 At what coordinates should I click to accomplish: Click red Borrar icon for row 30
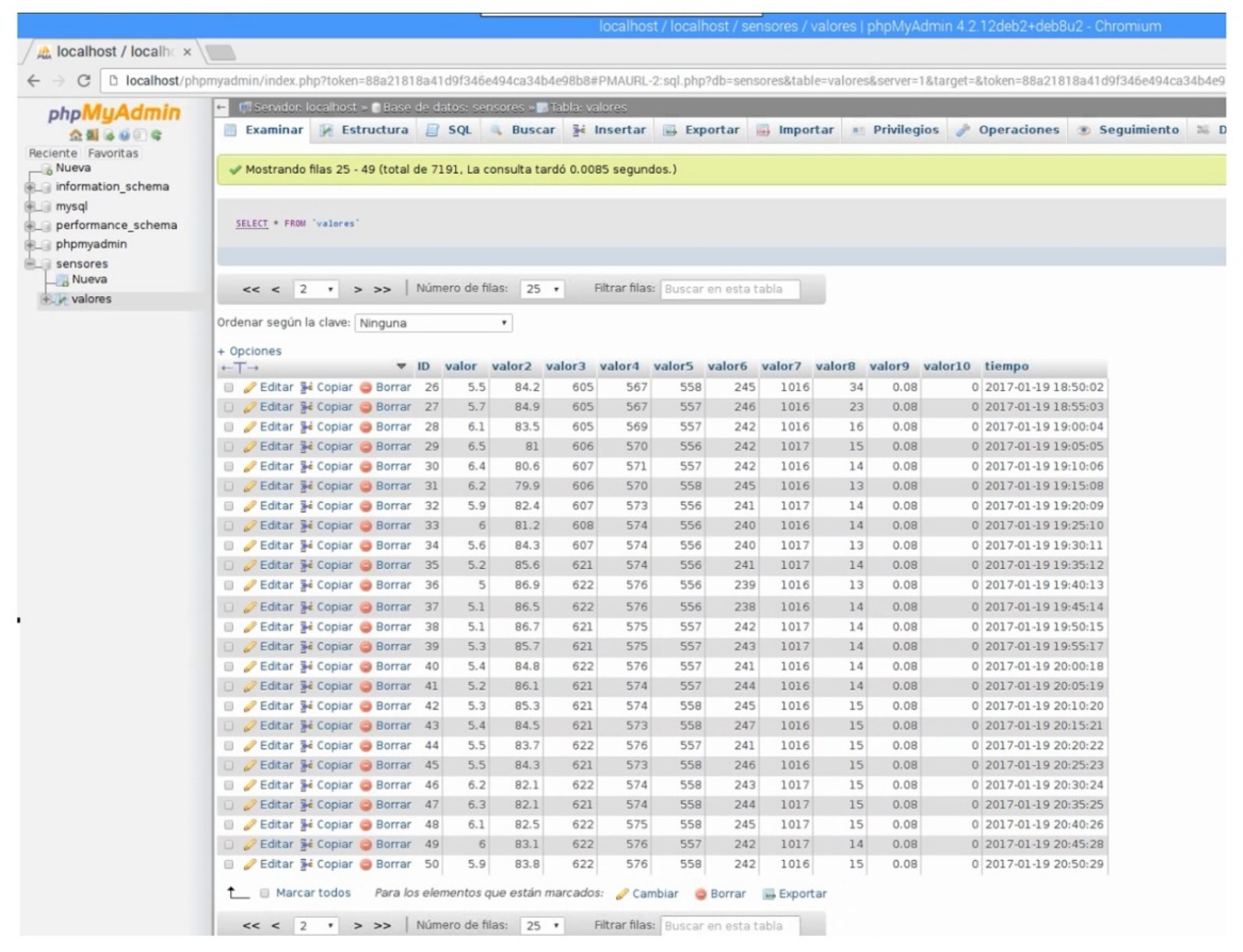tap(366, 467)
